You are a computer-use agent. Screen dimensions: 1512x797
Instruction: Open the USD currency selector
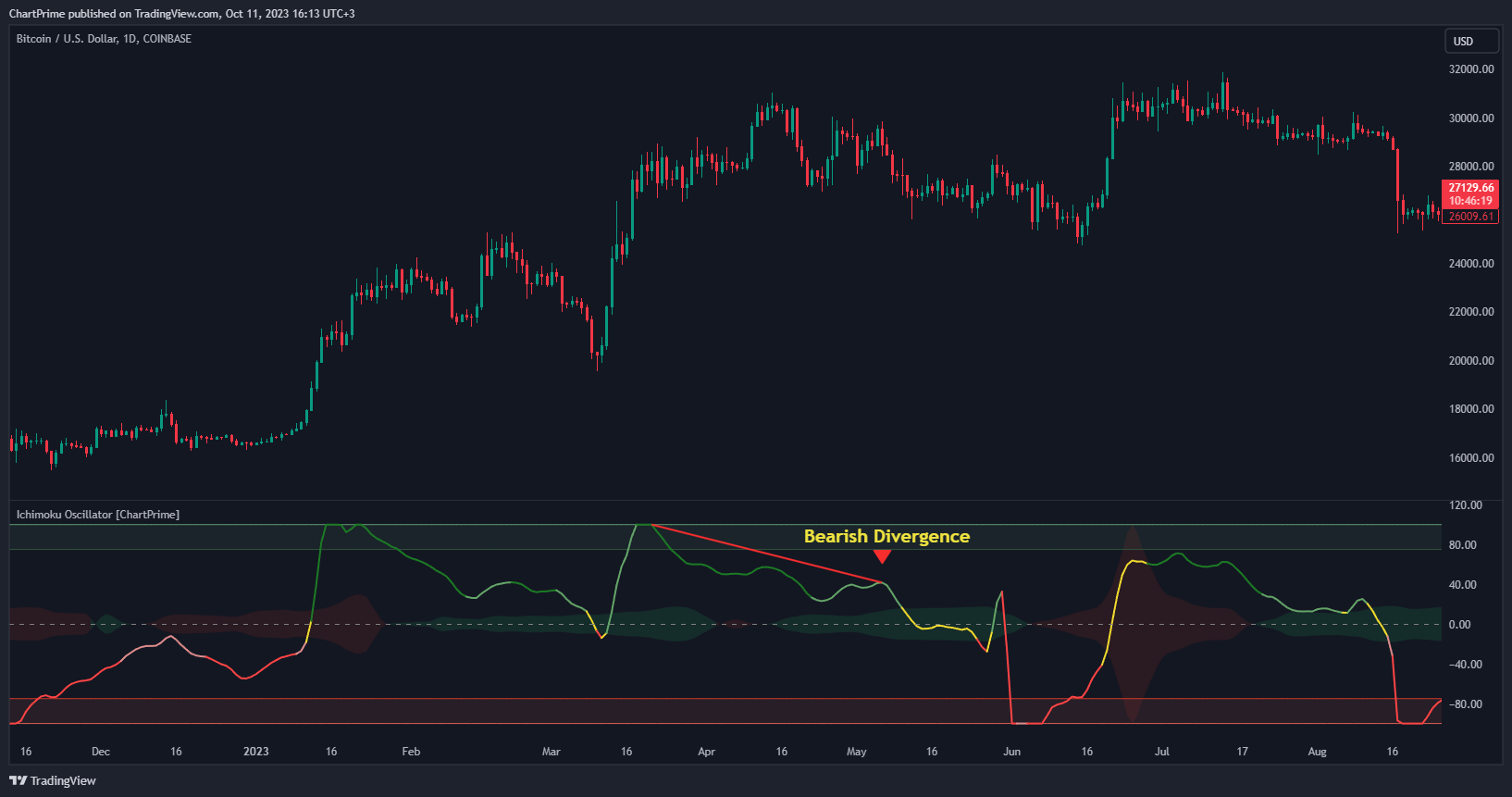pyautogui.click(x=1471, y=41)
